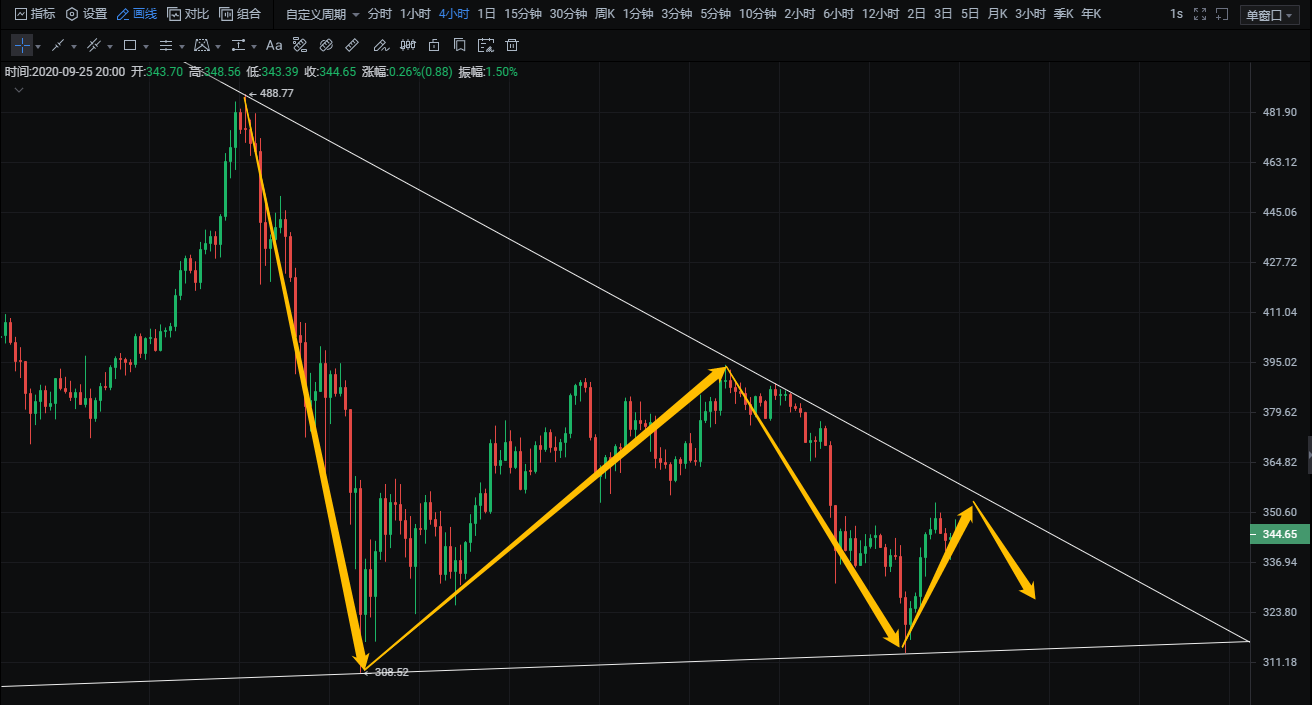Open the 指标 indicators panel
The image size is (1312, 705).
point(34,14)
